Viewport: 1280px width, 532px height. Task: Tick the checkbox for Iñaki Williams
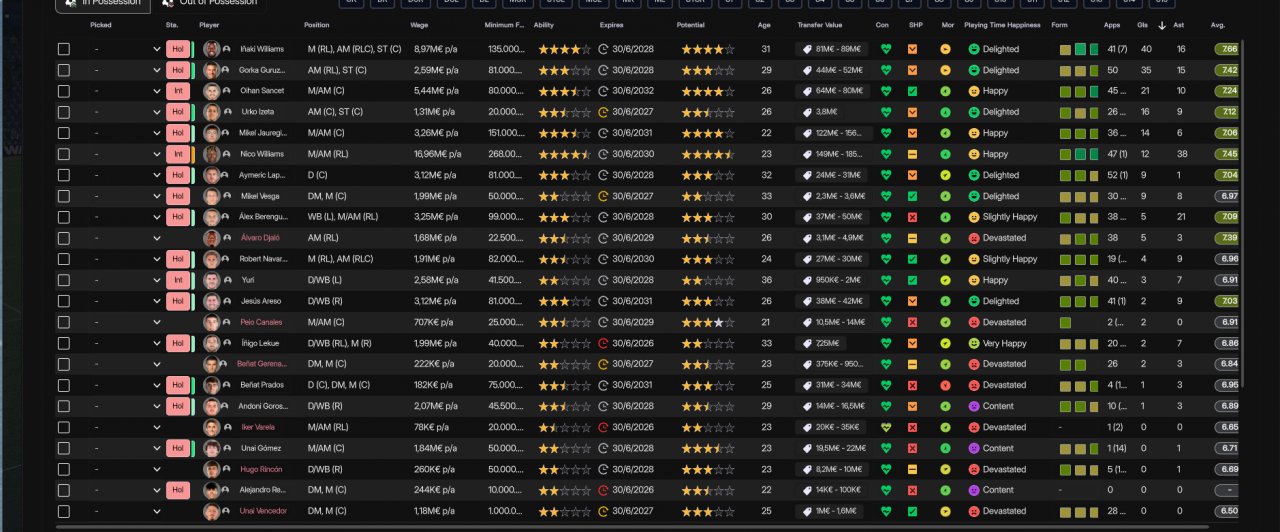click(x=64, y=49)
